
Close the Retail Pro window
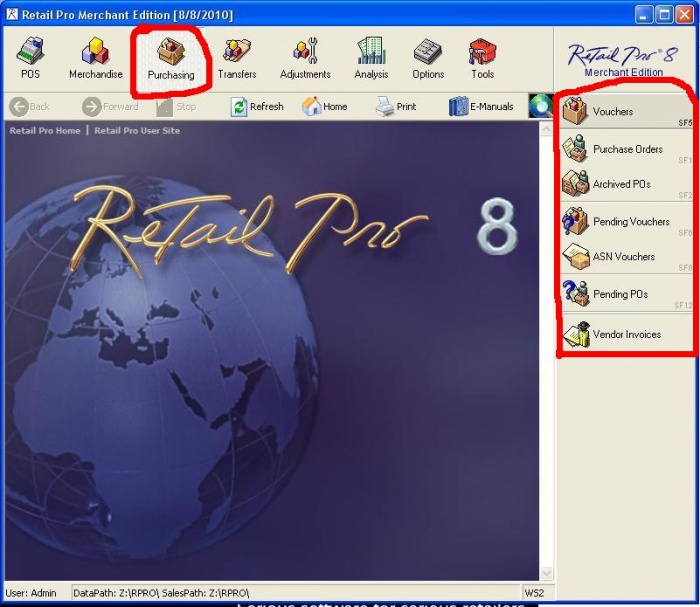[684, 15]
